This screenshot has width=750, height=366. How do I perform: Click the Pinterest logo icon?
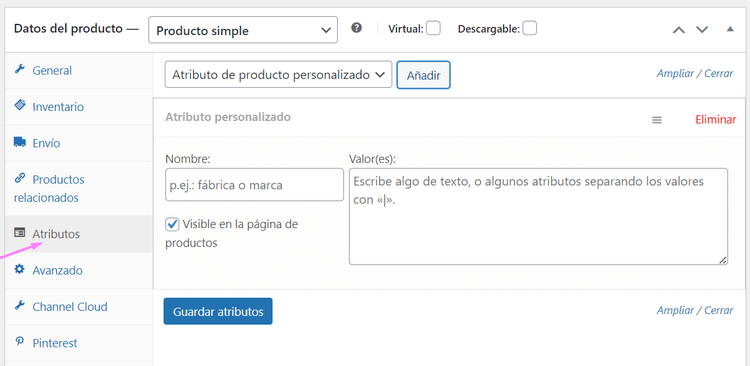click(20, 342)
